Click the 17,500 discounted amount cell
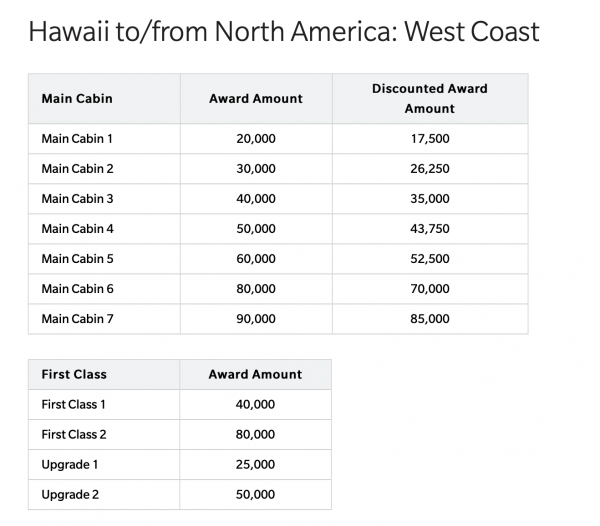This screenshot has width=600, height=526. (430, 139)
